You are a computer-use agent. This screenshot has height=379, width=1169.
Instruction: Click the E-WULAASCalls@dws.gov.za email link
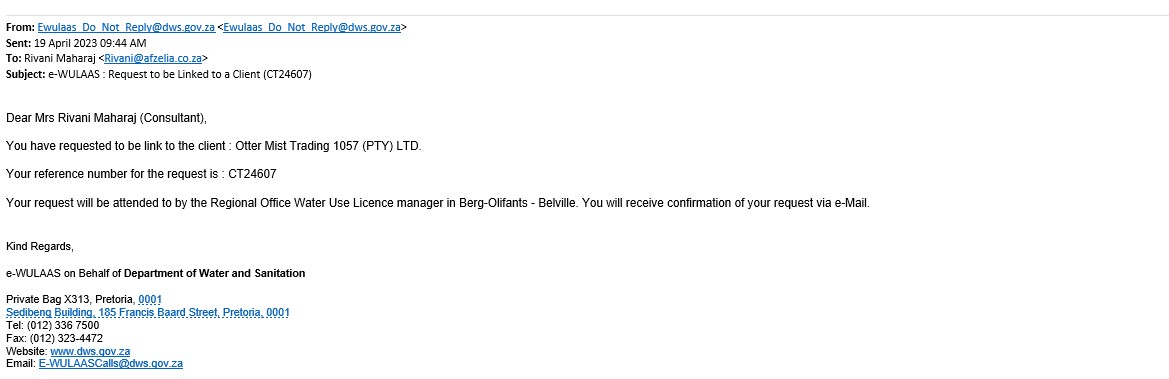pyautogui.click(x=110, y=363)
